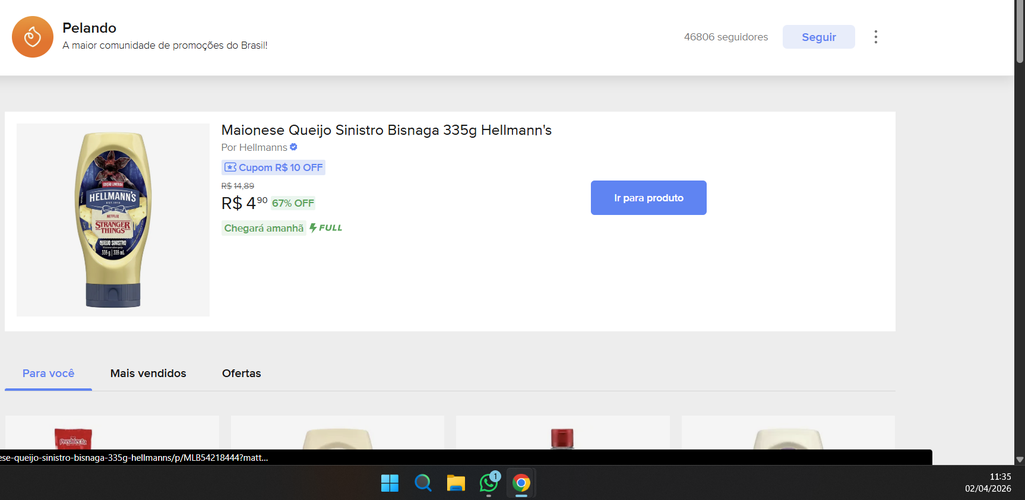Screen dimensions: 1025x500
Task: Click the taskbar clock and date
Action: coord(988,482)
